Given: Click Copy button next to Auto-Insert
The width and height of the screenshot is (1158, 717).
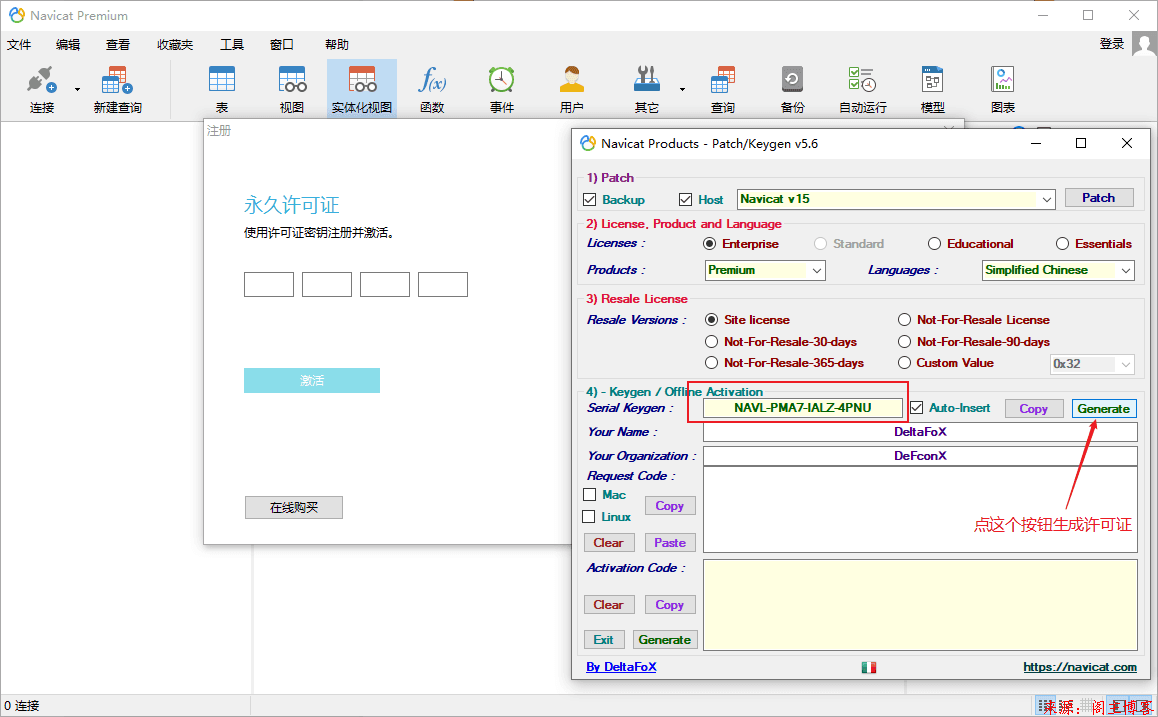Looking at the screenshot, I should click(x=1033, y=408).
